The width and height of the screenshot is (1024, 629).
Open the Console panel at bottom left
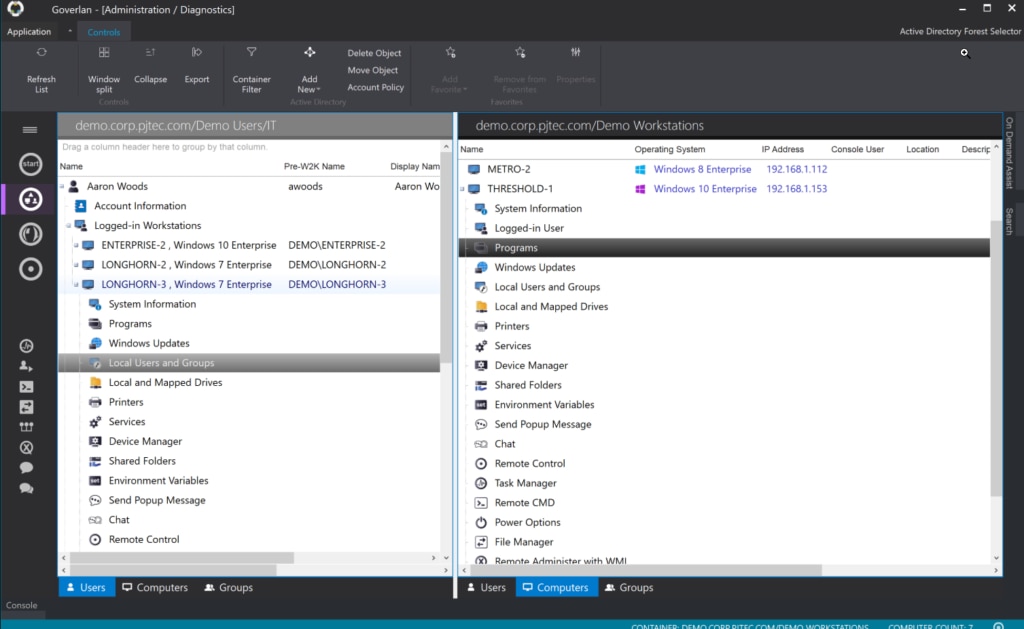(22, 605)
